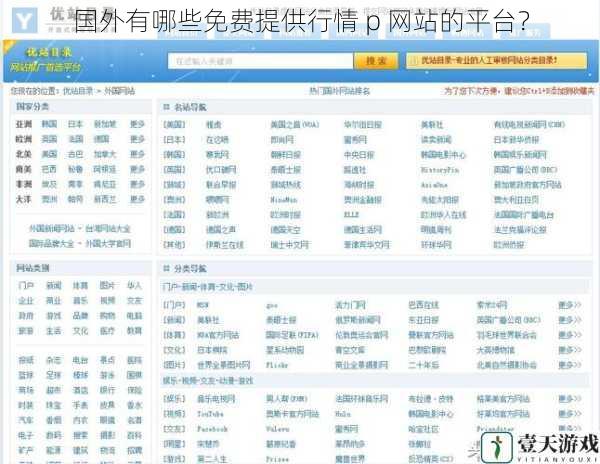Open 优站目录 breadcrumb link
The width and height of the screenshot is (600, 464).
pyautogui.click(x=78, y=91)
